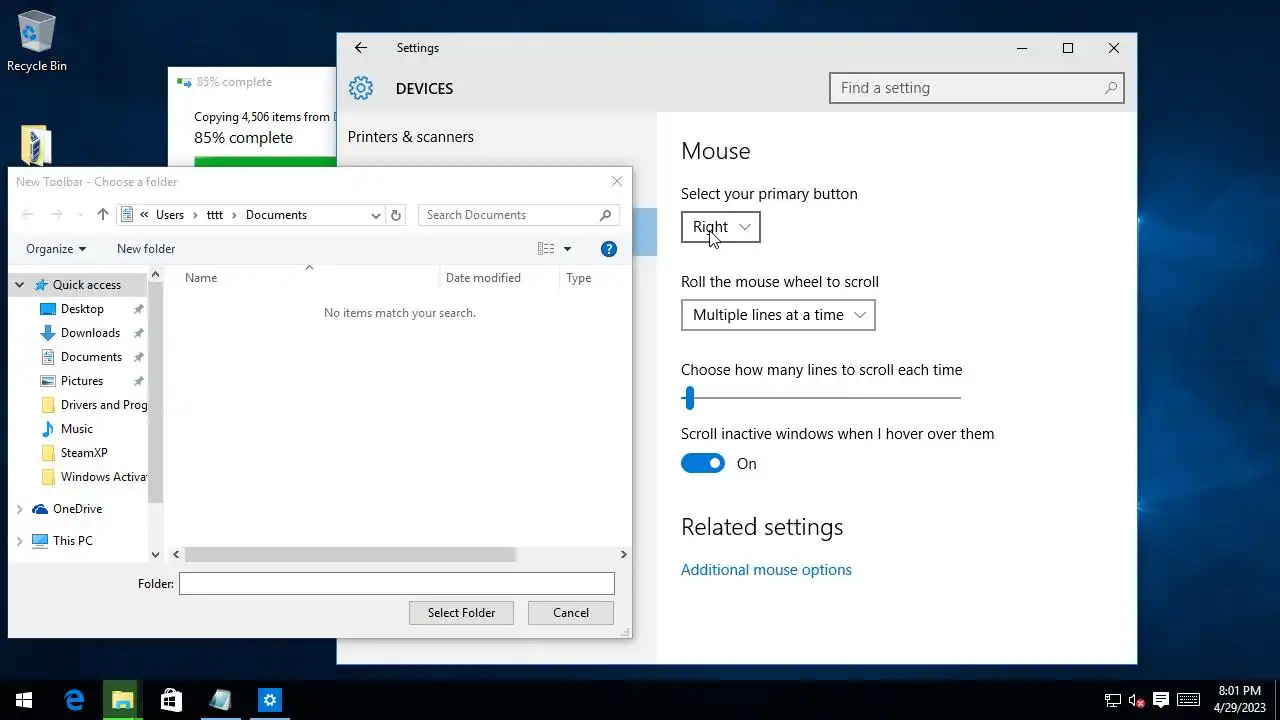1280x720 pixels.
Task: Open the Organize menu dropdown
Action: [x=56, y=249]
